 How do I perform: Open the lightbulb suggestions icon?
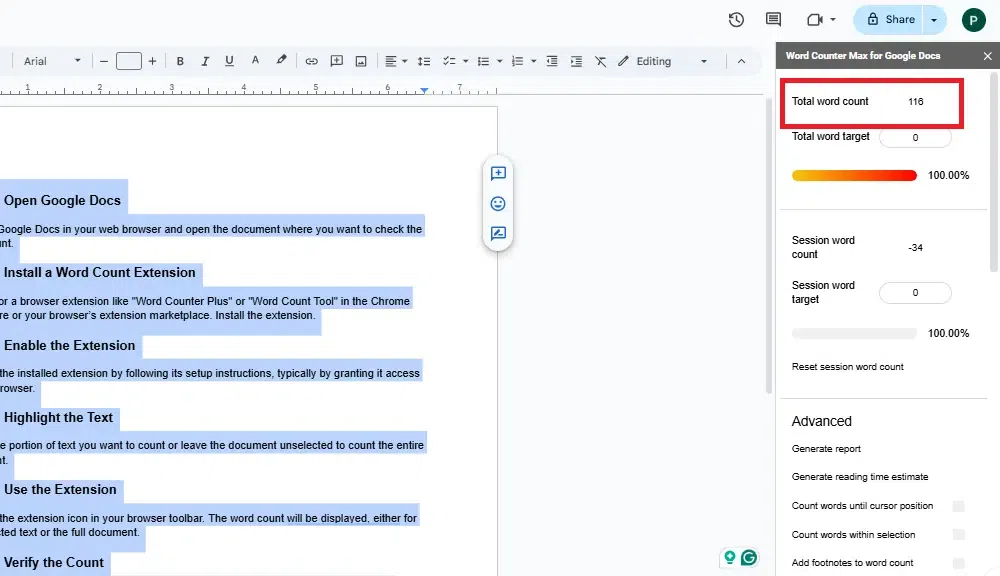730,558
